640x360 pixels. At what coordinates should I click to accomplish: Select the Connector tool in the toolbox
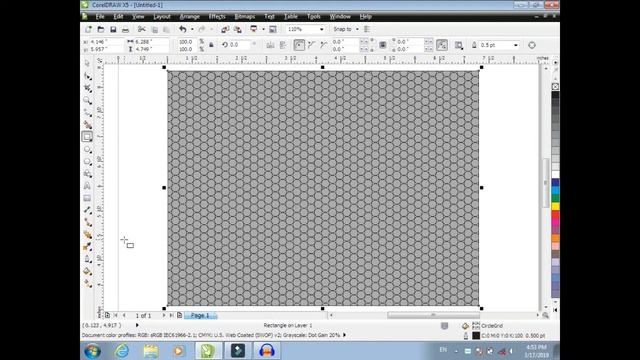(x=87, y=222)
